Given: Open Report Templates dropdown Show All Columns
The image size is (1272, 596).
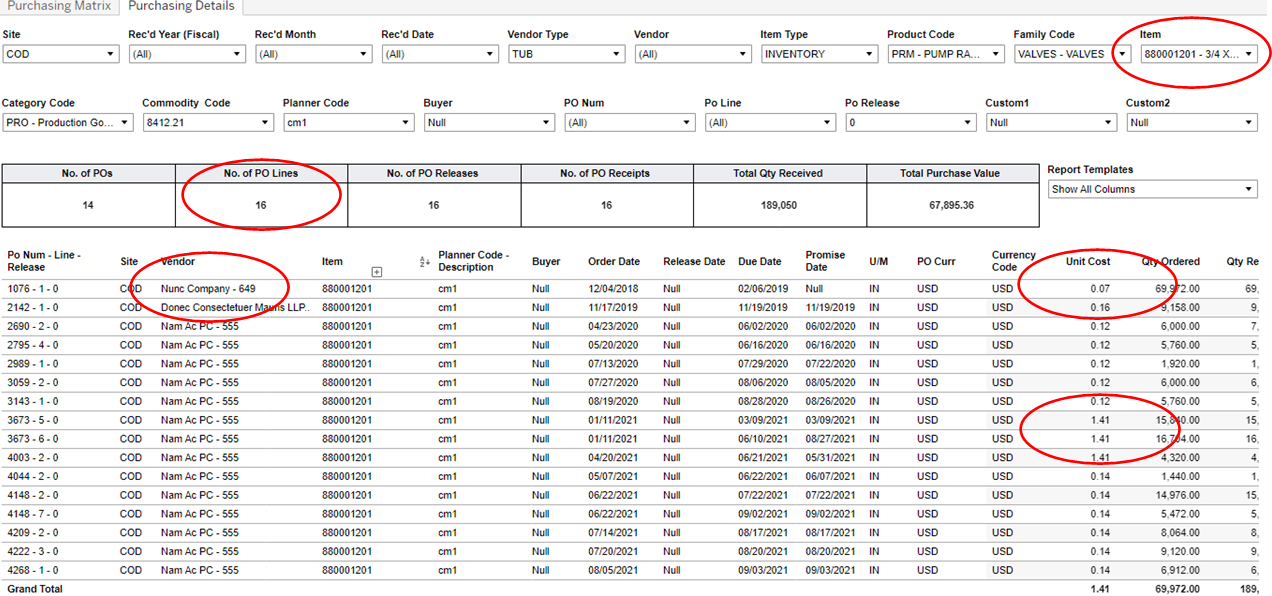Looking at the screenshot, I should (x=1153, y=189).
